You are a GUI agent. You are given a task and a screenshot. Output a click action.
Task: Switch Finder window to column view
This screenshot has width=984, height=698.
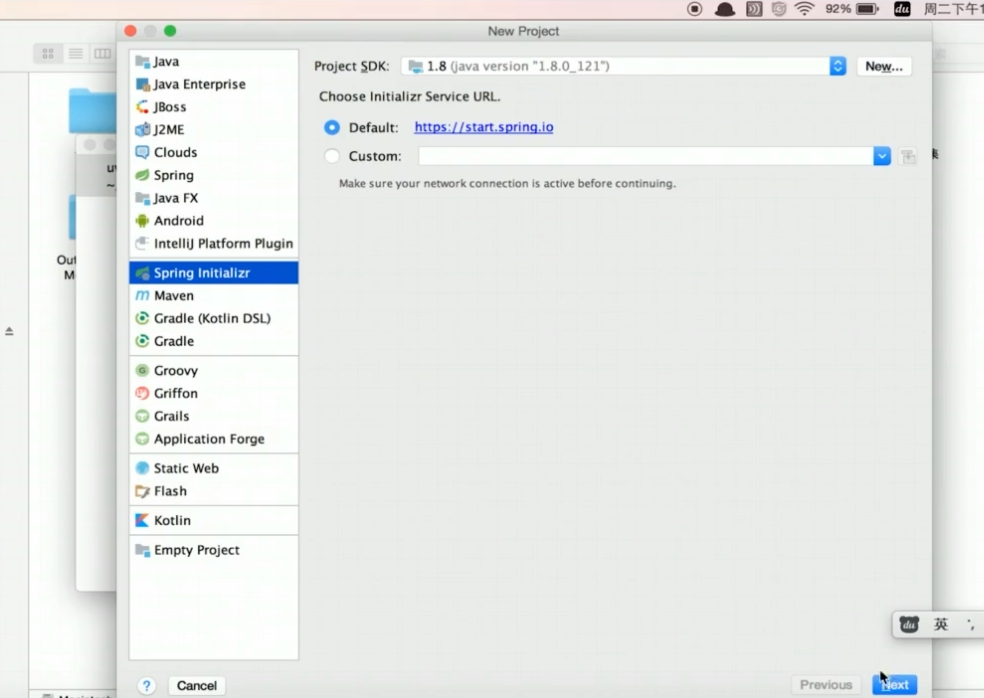102,53
